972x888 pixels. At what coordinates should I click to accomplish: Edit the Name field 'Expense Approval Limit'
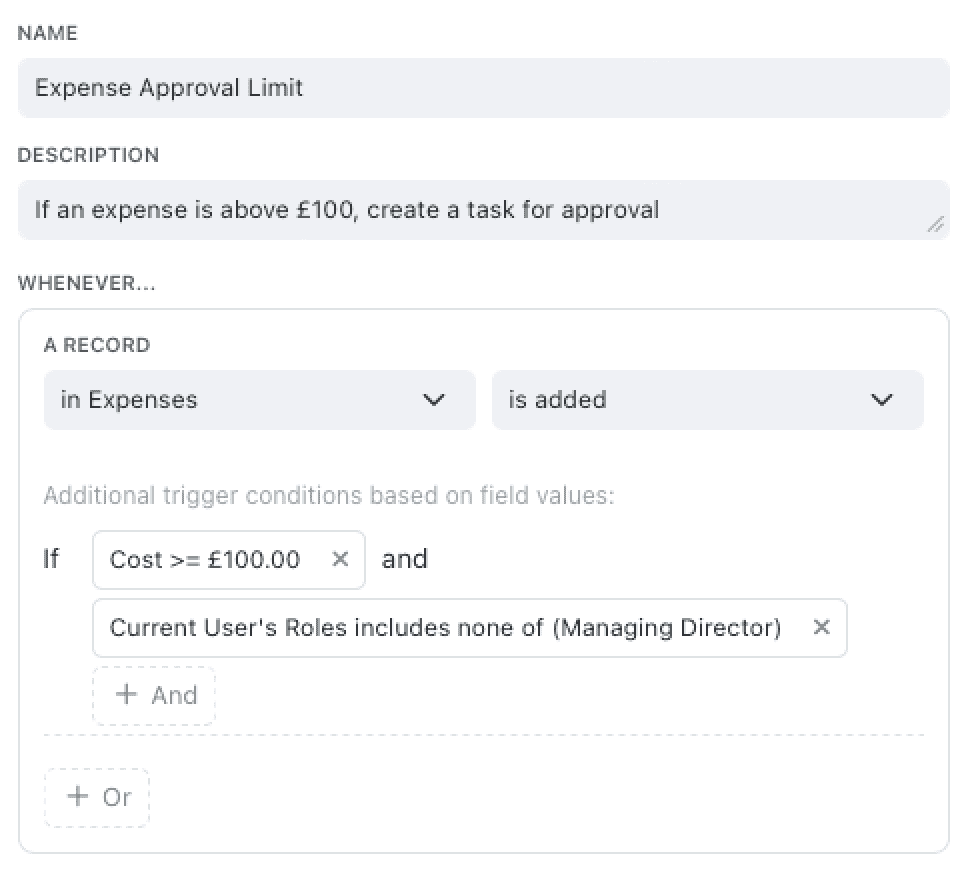tap(484, 88)
